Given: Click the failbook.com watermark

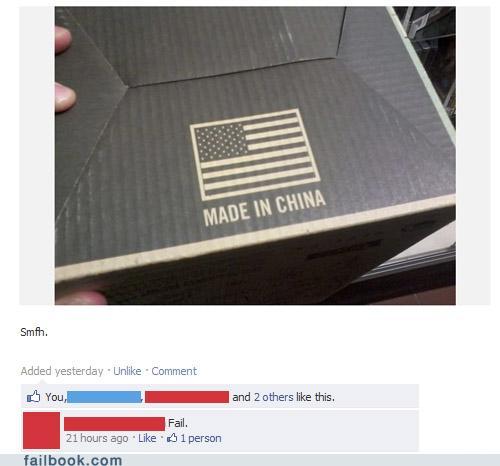Looking at the screenshot, I should (73, 460).
